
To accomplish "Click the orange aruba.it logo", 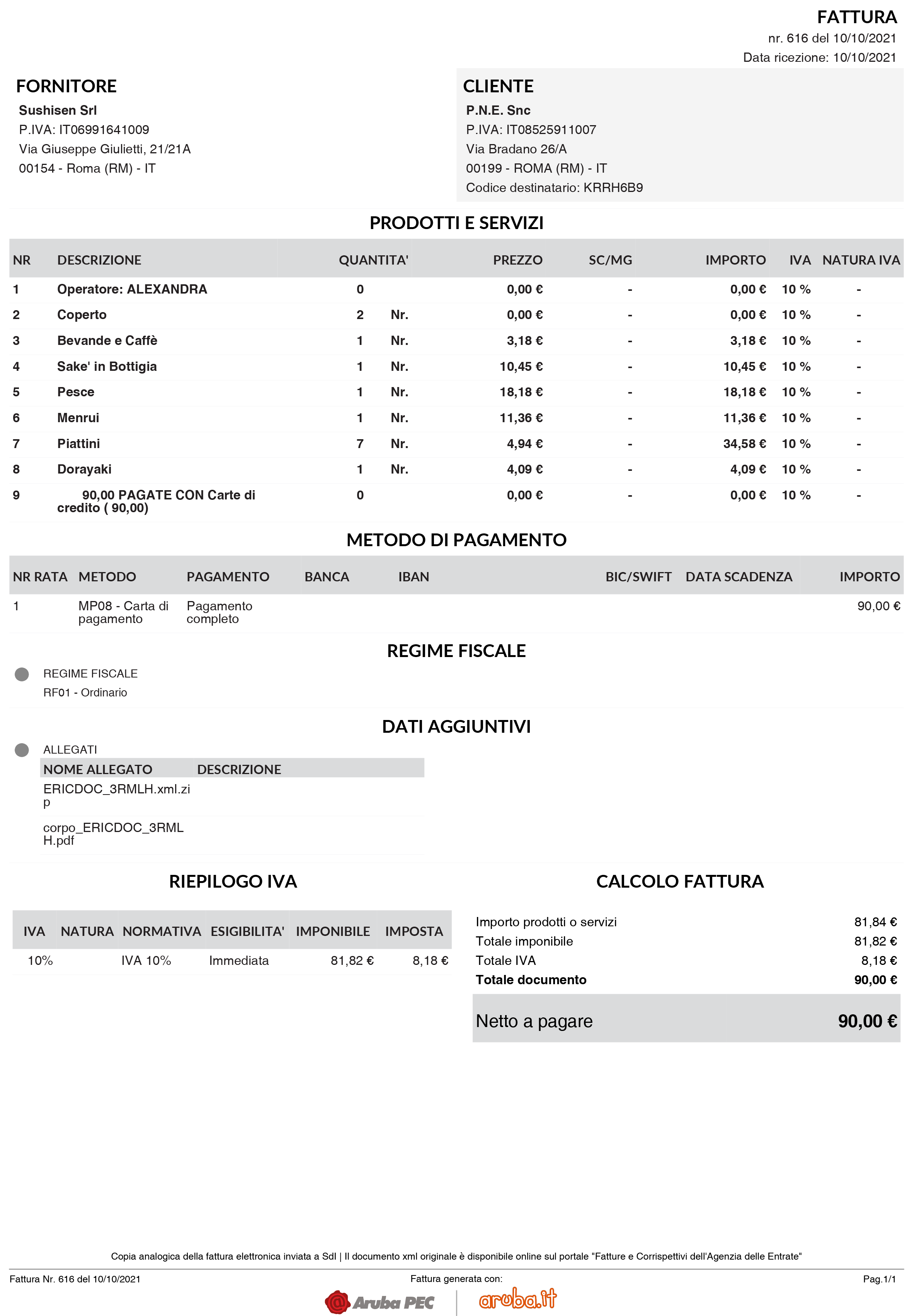I will (x=517, y=1298).
